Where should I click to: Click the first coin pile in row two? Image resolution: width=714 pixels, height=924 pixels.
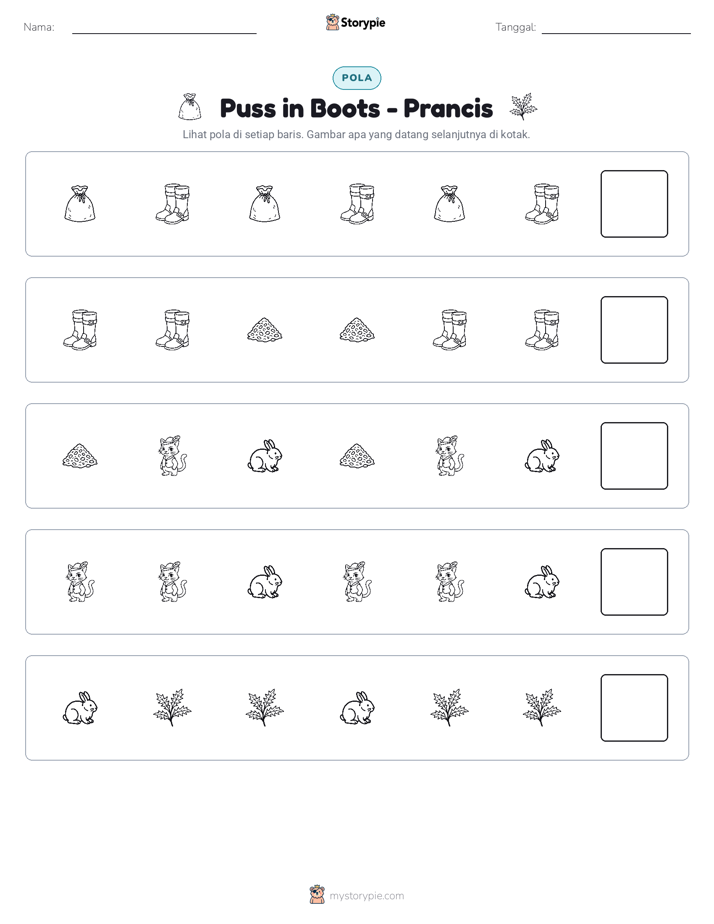[x=265, y=329]
